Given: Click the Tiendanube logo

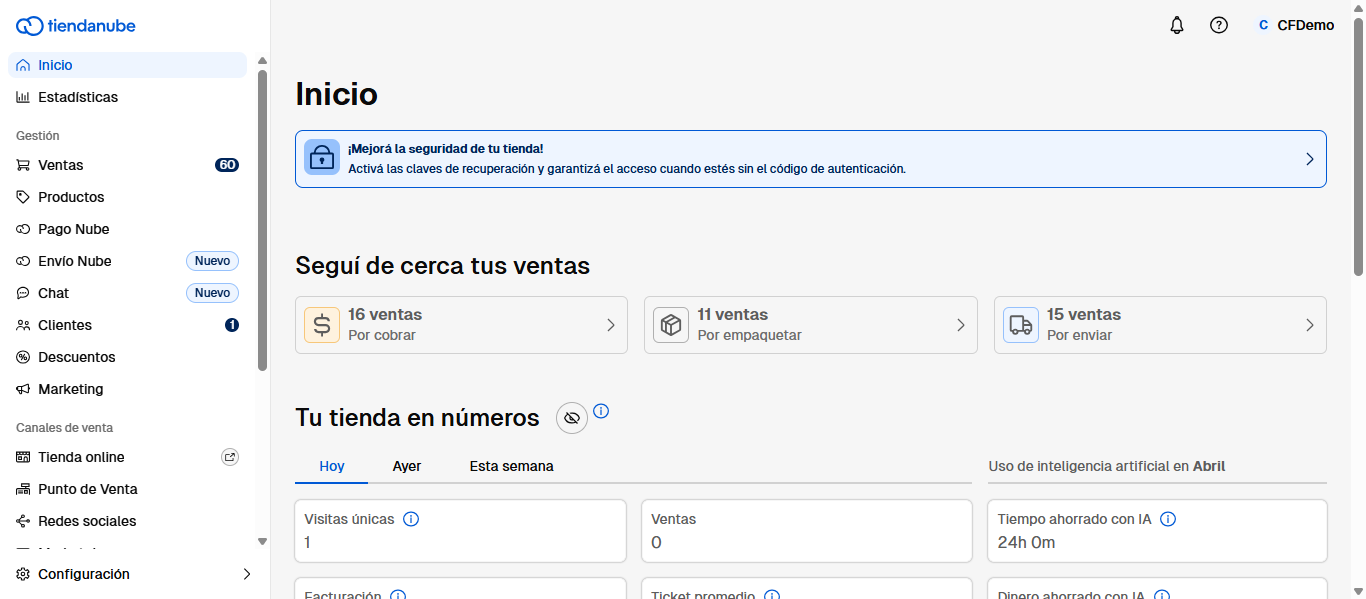Looking at the screenshot, I should click(76, 26).
